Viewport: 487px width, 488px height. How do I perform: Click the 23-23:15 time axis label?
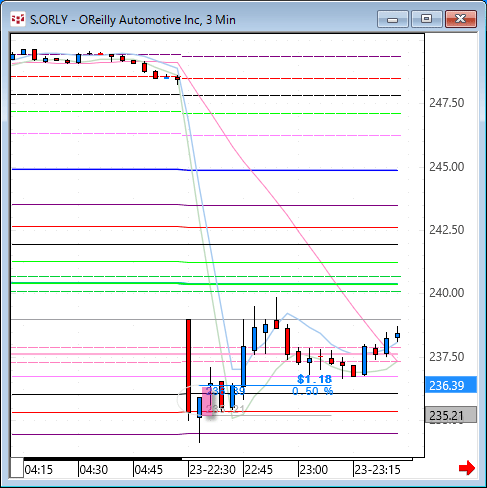point(377,470)
